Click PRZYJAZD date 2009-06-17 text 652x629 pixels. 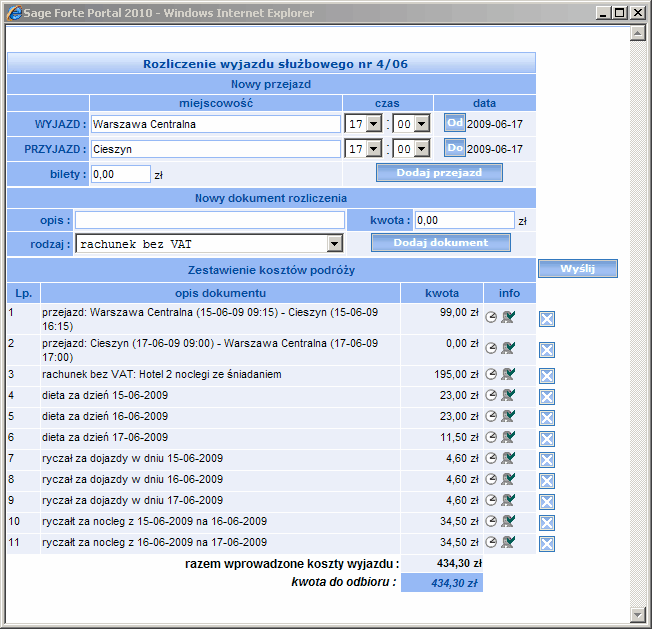[494, 149]
